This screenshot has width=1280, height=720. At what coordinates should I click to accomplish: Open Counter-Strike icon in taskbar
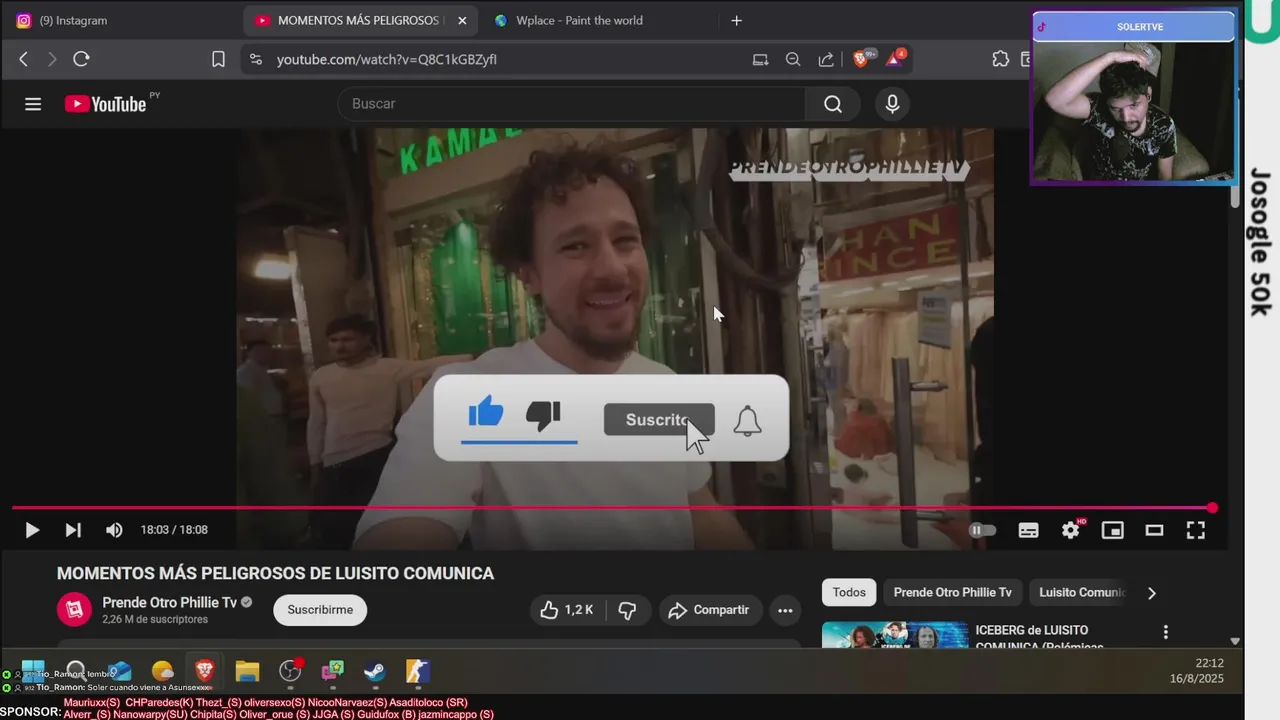pyautogui.click(x=418, y=670)
